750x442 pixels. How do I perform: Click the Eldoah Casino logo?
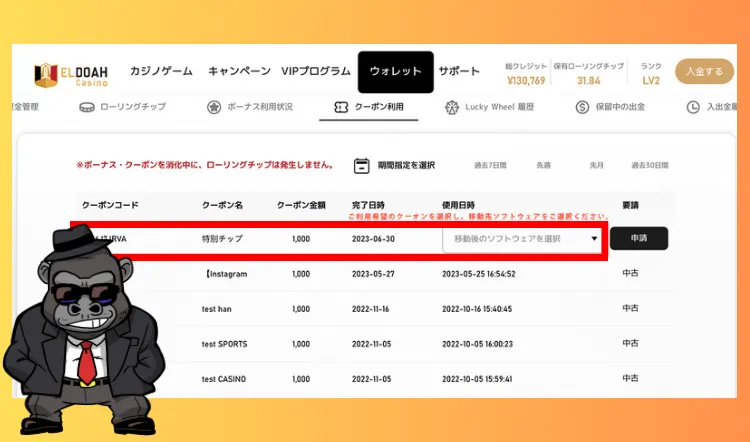tap(71, 76)
